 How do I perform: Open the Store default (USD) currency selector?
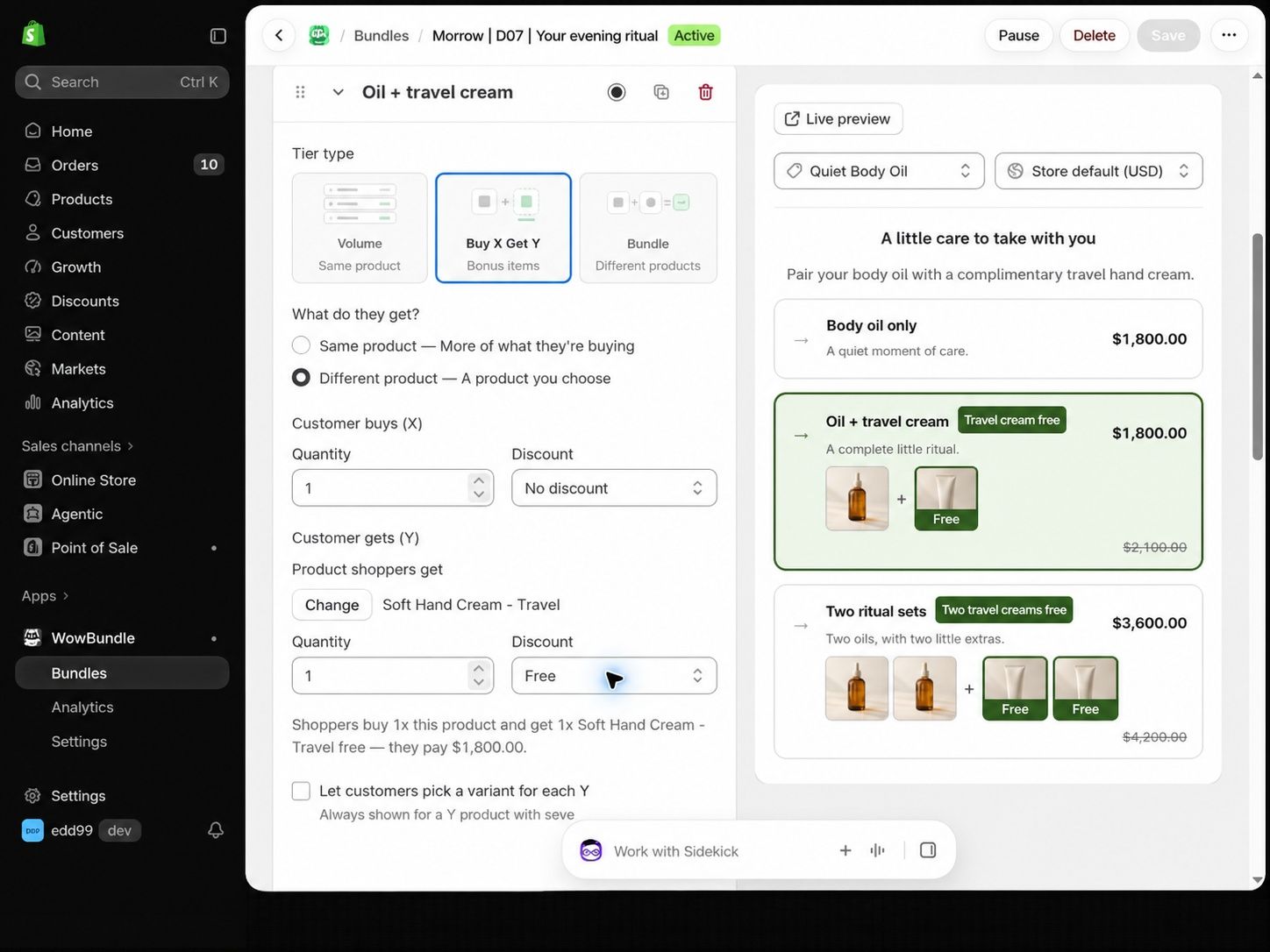(1099, 171)
